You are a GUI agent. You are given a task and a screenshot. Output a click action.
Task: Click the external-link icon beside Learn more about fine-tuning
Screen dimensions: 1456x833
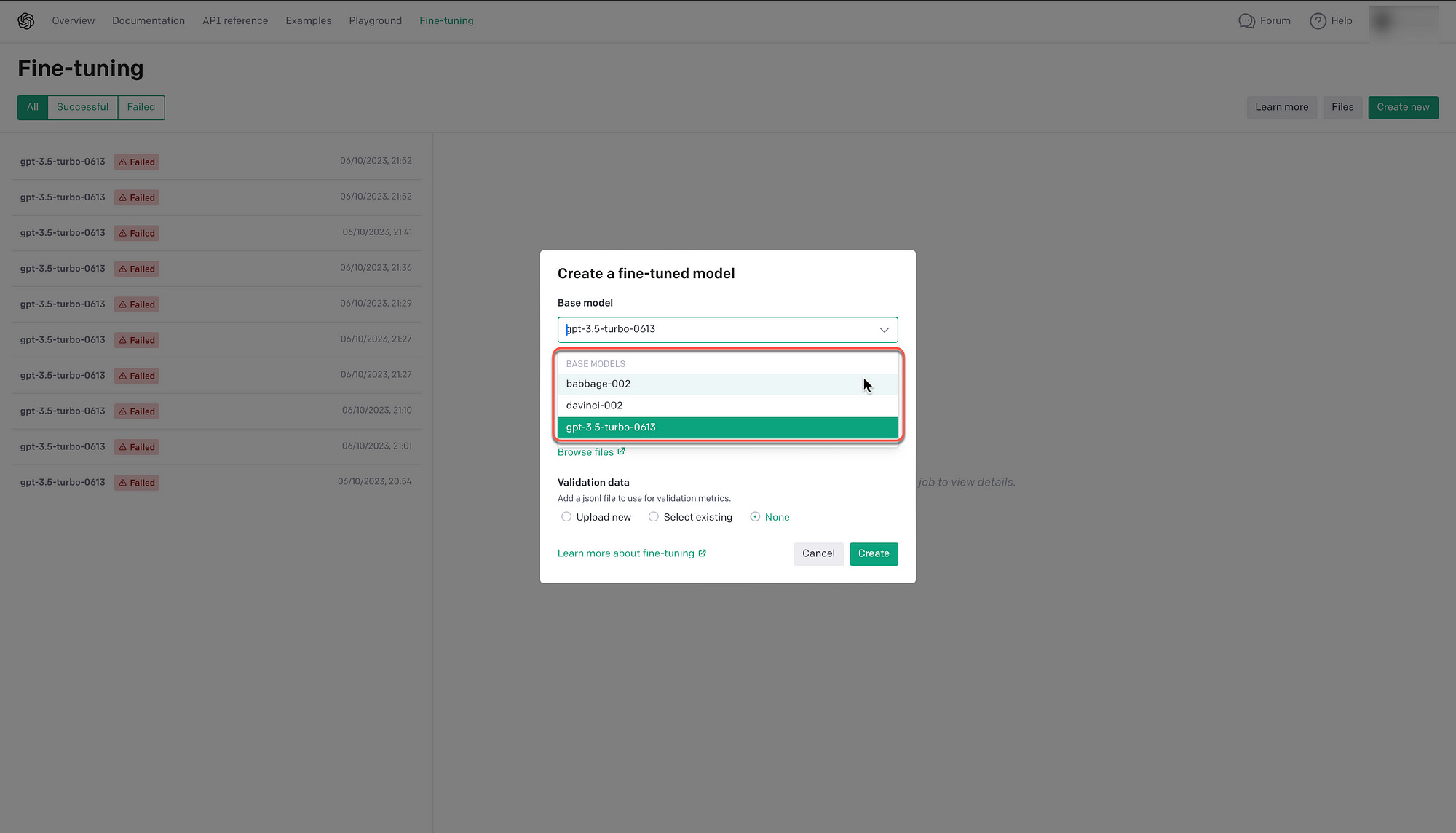(x=702, y=553)
